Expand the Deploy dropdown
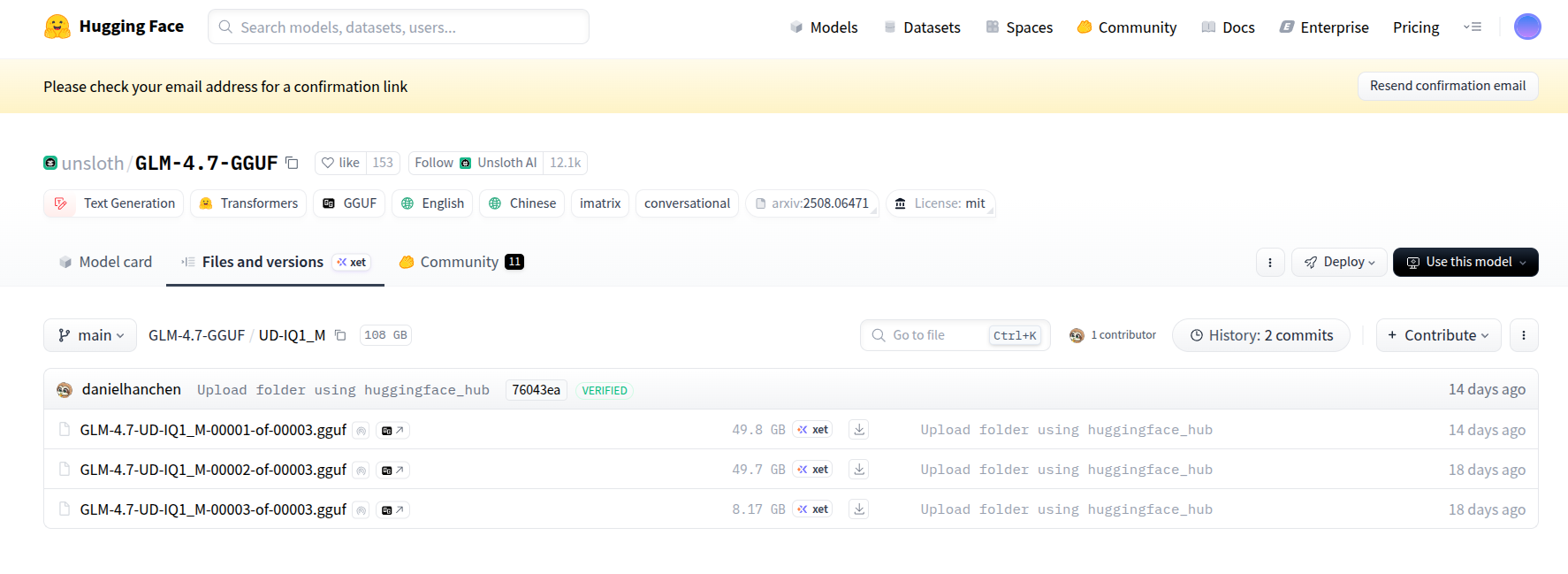Screen dimensions: 1568x574 (x=1339, y=262)
